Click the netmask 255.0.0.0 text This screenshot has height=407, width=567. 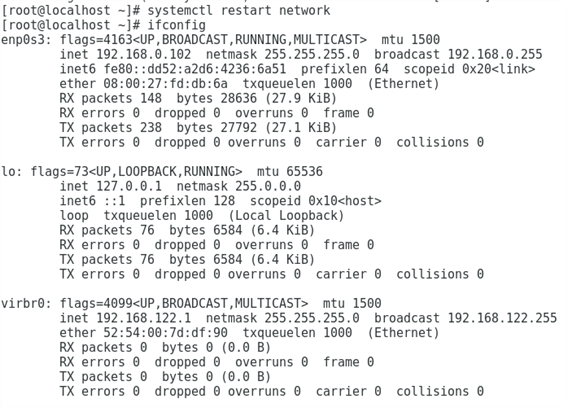coord(239,186)
